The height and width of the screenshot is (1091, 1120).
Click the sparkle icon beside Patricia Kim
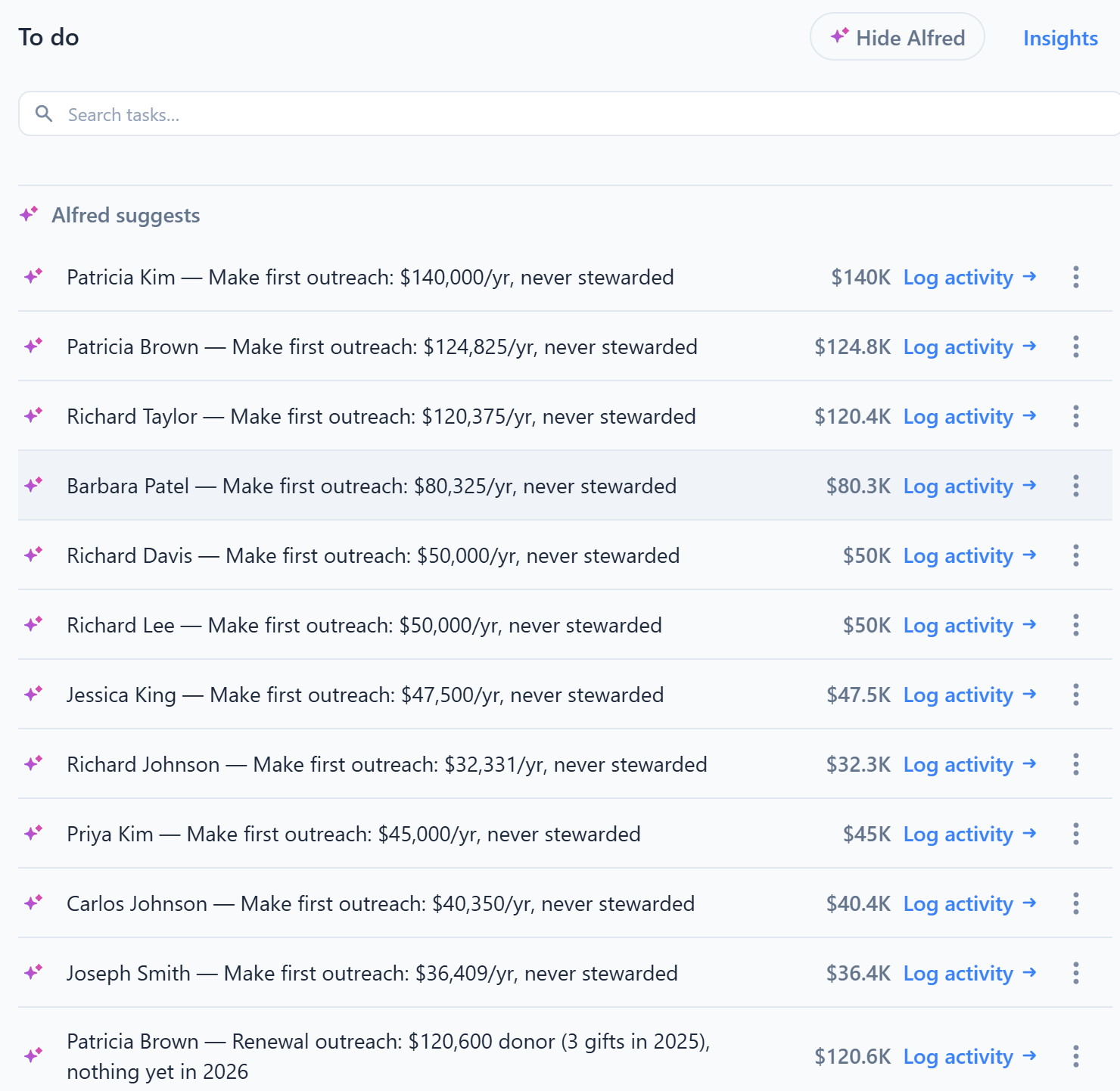point(33,276)
